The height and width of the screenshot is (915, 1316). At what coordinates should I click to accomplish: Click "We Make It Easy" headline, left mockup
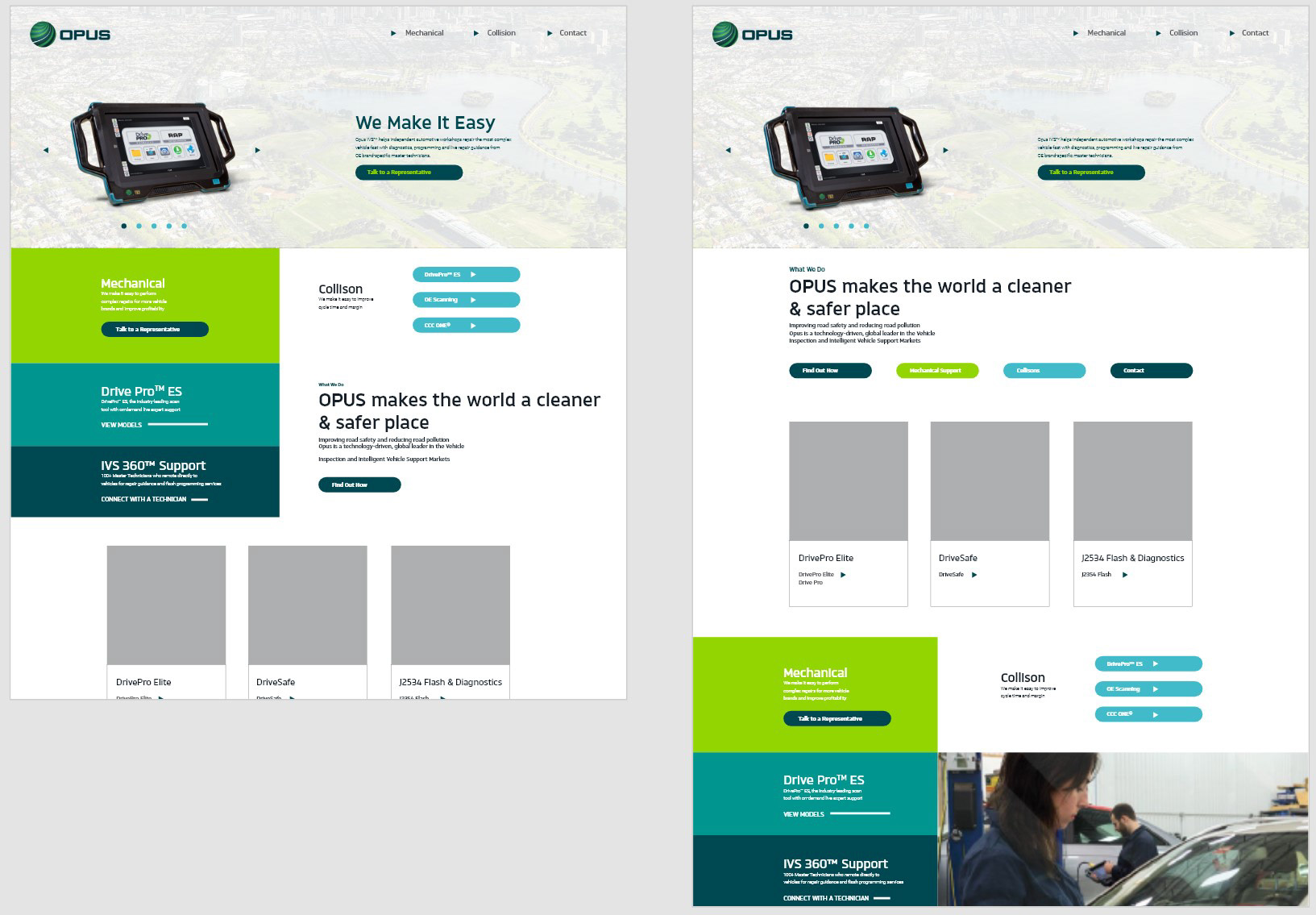tap(426, 123)
